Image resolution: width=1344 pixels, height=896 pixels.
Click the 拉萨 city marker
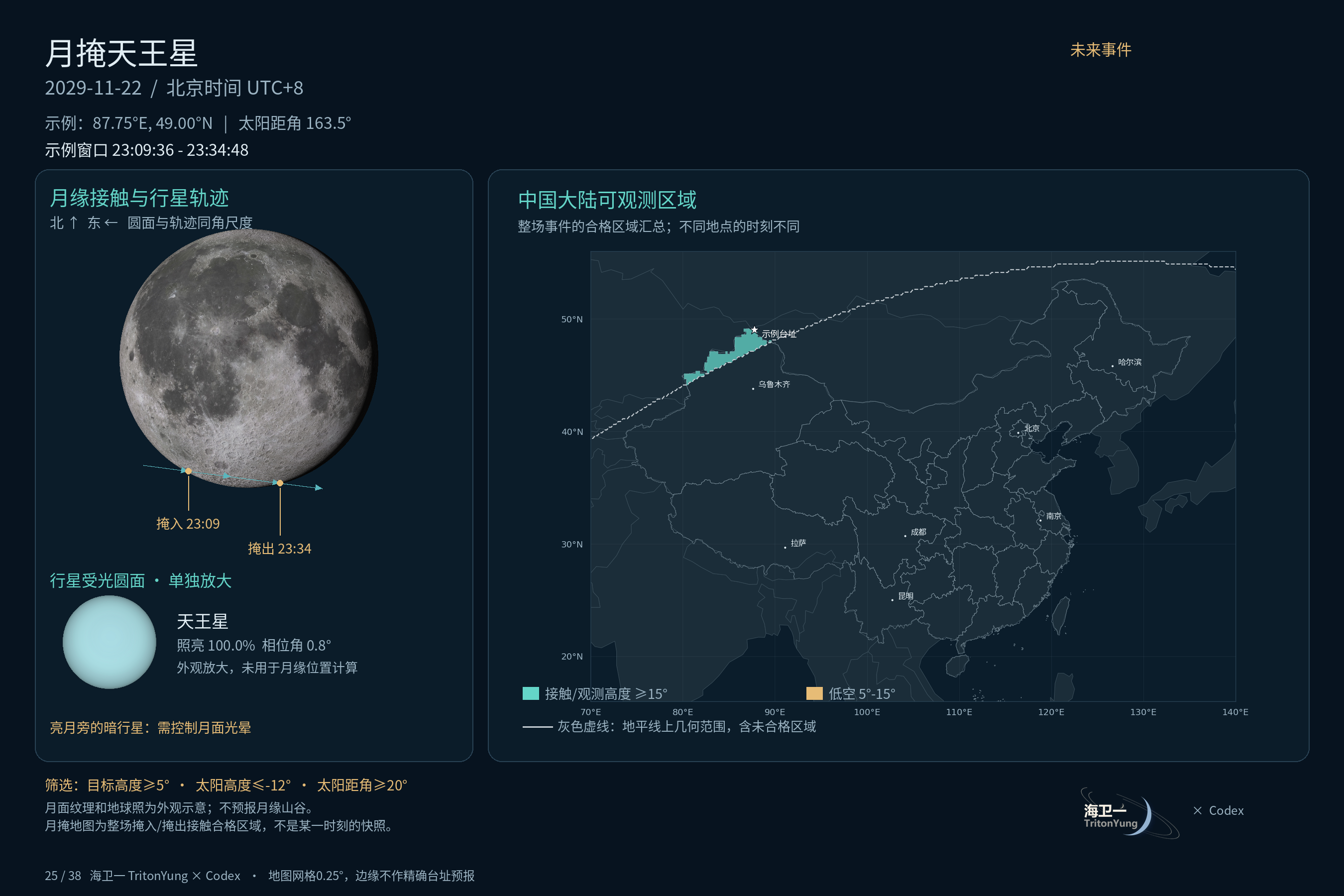click(785, 548)
